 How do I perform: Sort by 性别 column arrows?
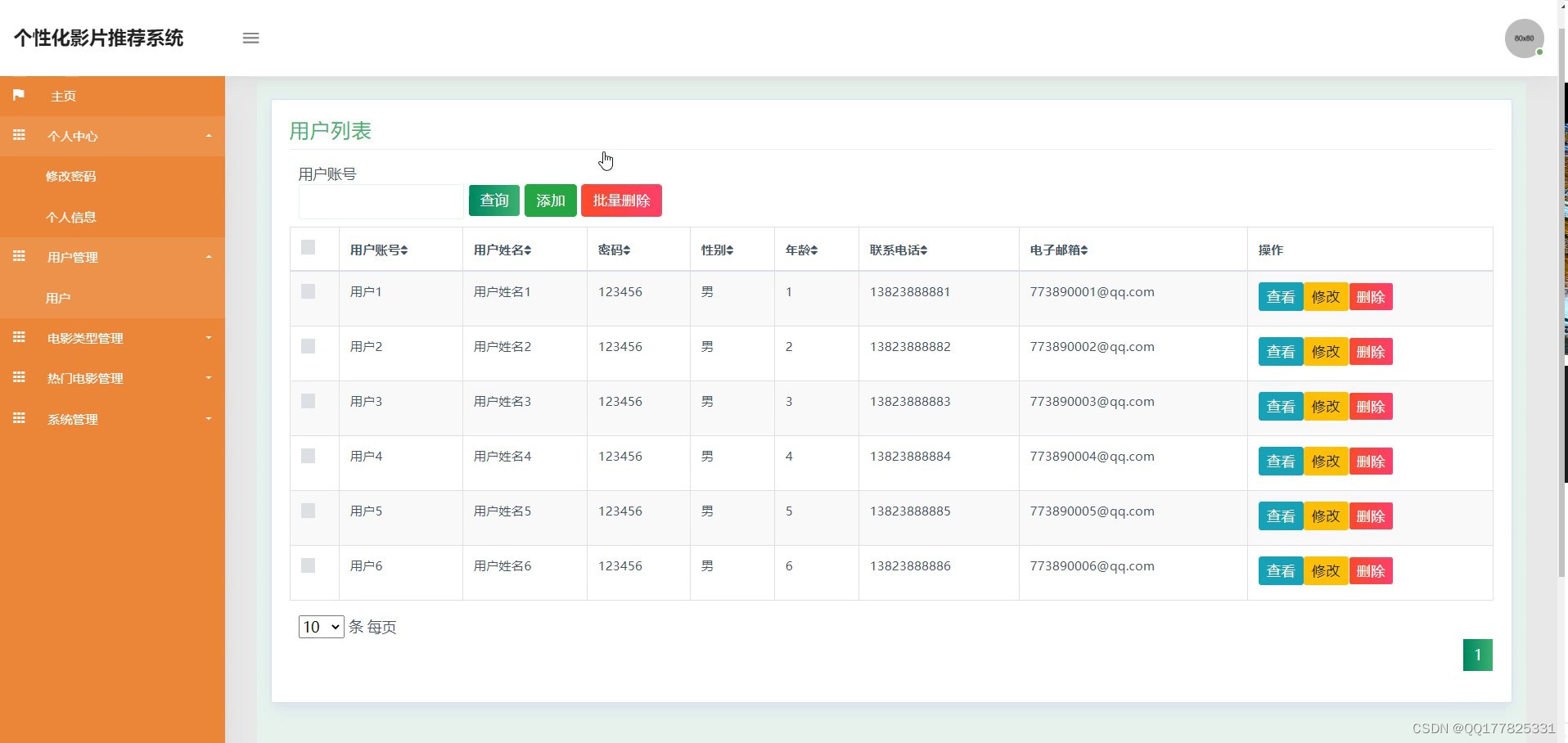tap(730, 250)
